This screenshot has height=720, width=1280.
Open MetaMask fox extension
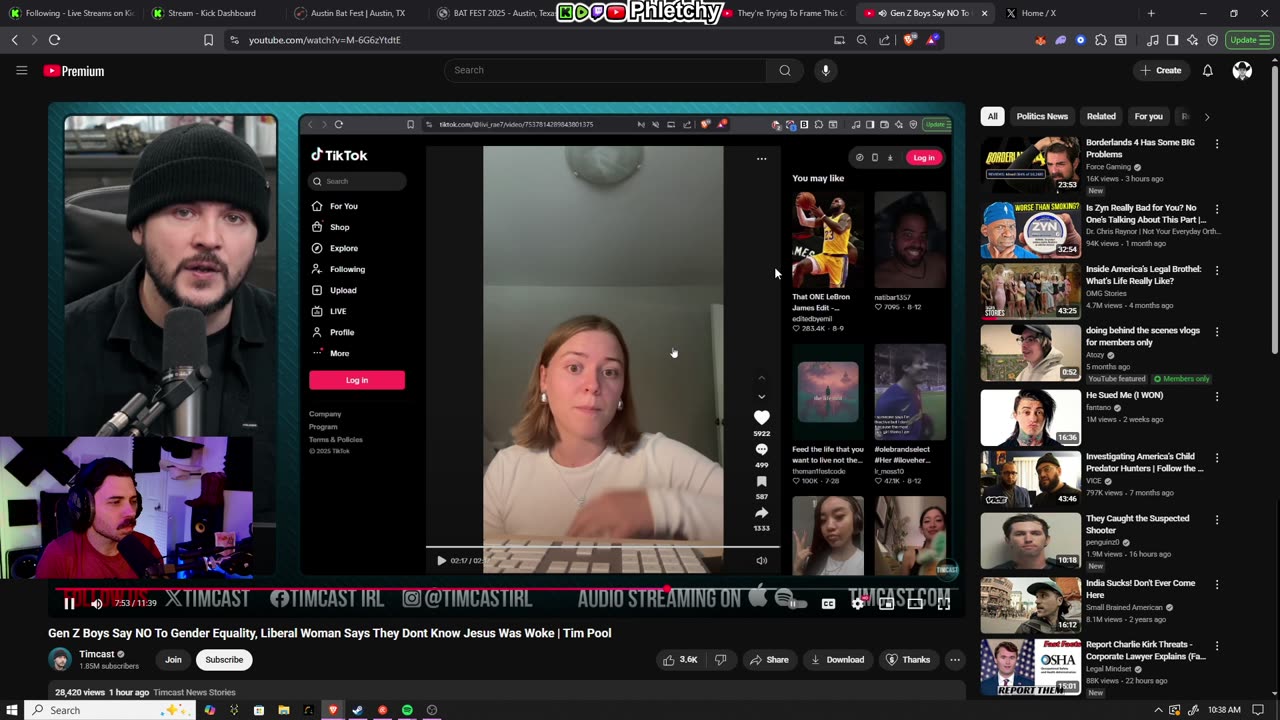pos(1040,40)
